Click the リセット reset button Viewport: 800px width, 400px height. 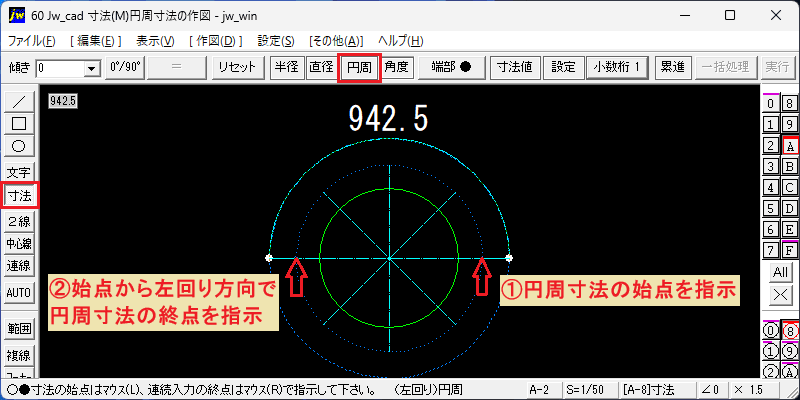point(239,67)
